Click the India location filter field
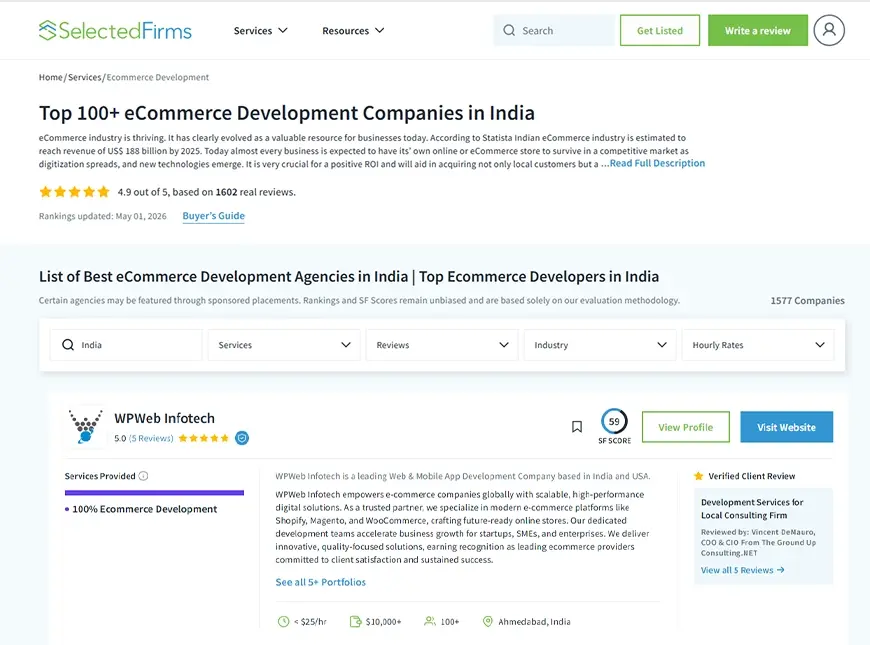Screen dimensions: 870x645 coord(126,345)
